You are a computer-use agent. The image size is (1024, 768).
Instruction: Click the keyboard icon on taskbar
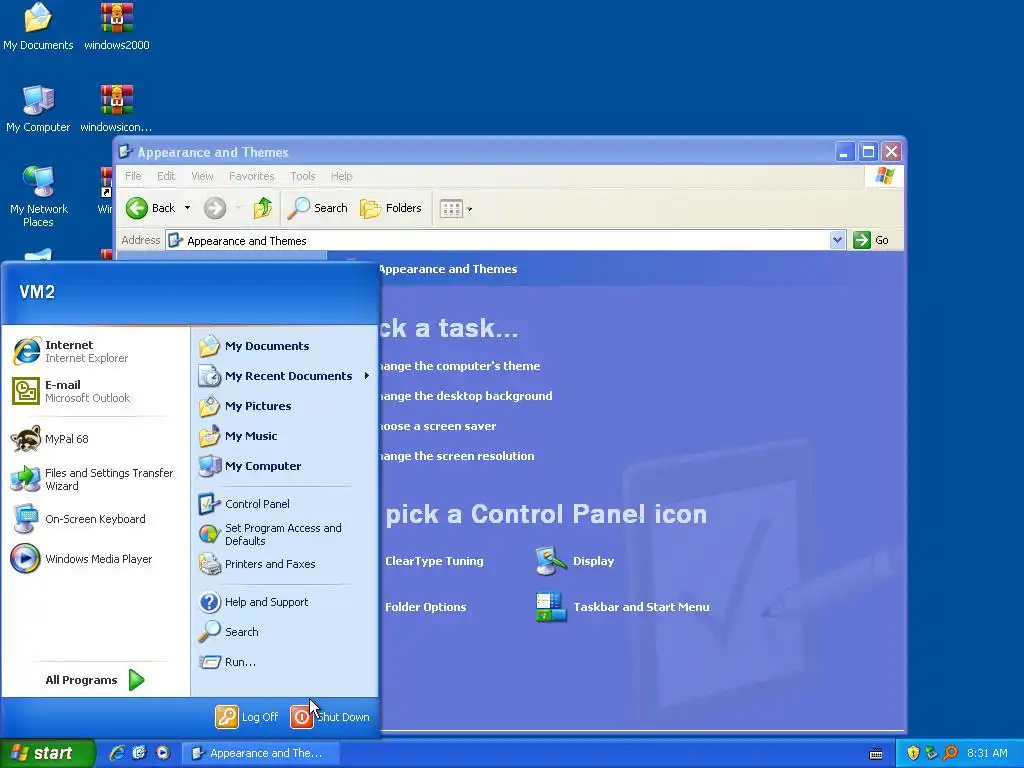876,754
